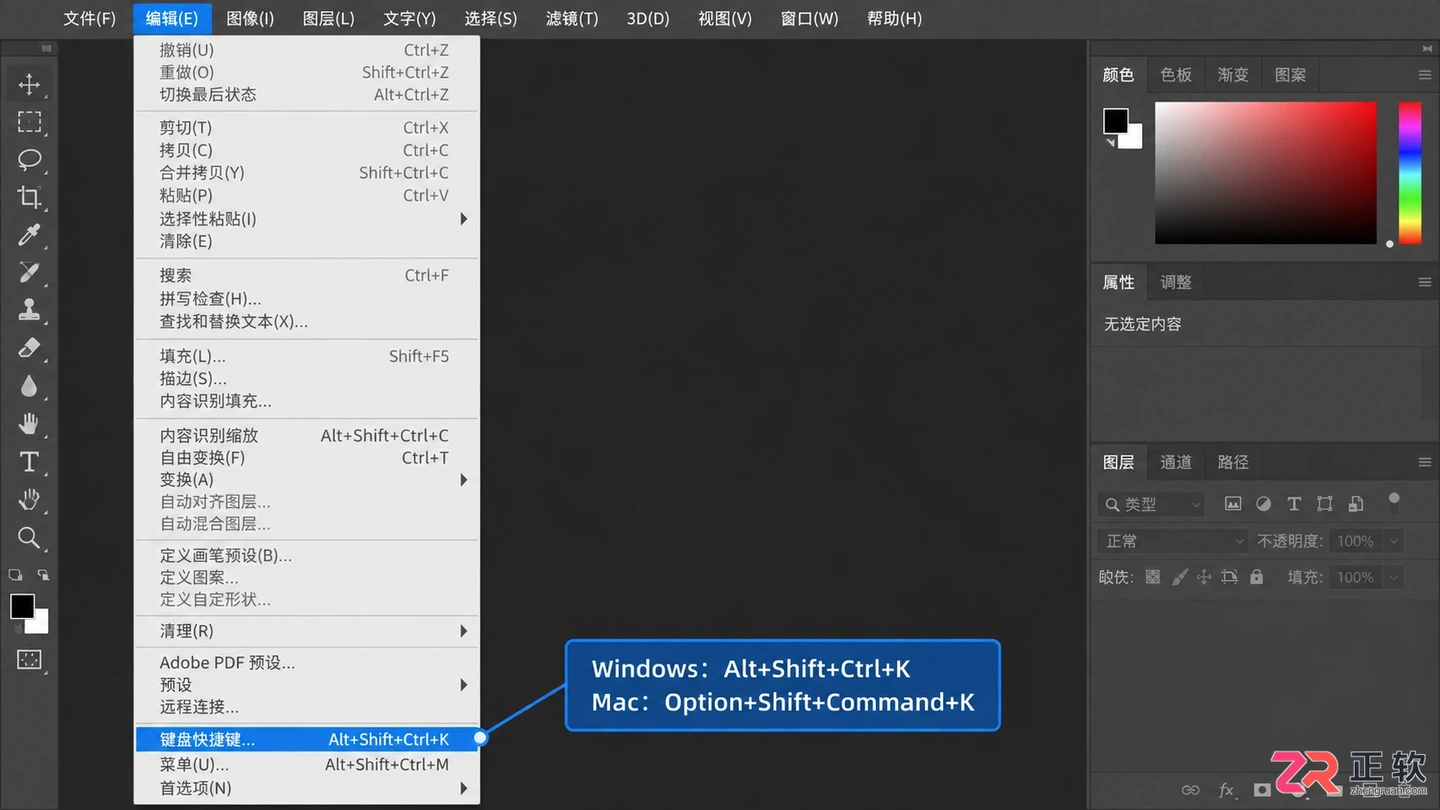The width and height of the screenshot is (1440, 810).
Task: Expand the 清理(R) submenu
Action: 307,631
